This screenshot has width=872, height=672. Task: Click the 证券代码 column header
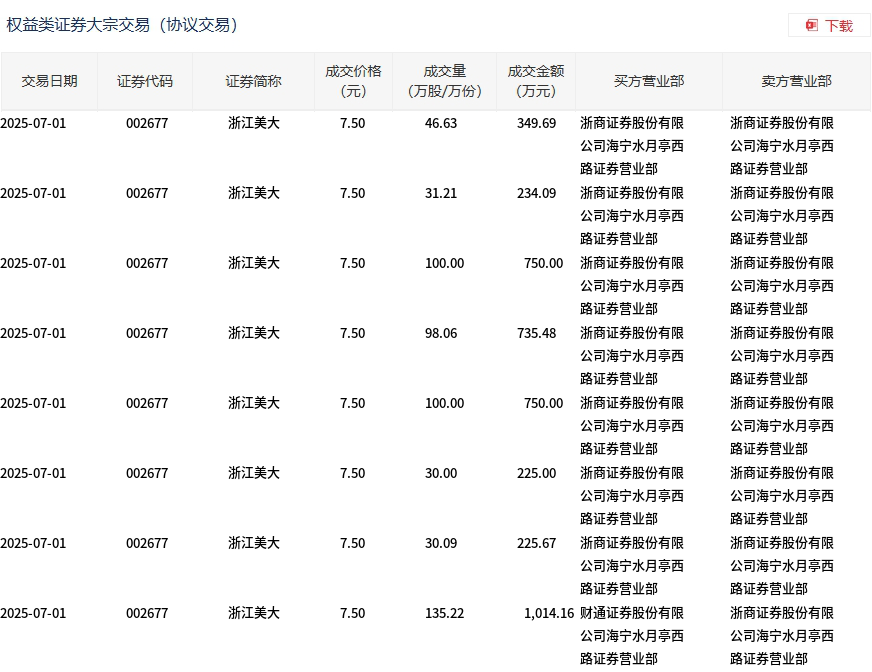[145, 81]
